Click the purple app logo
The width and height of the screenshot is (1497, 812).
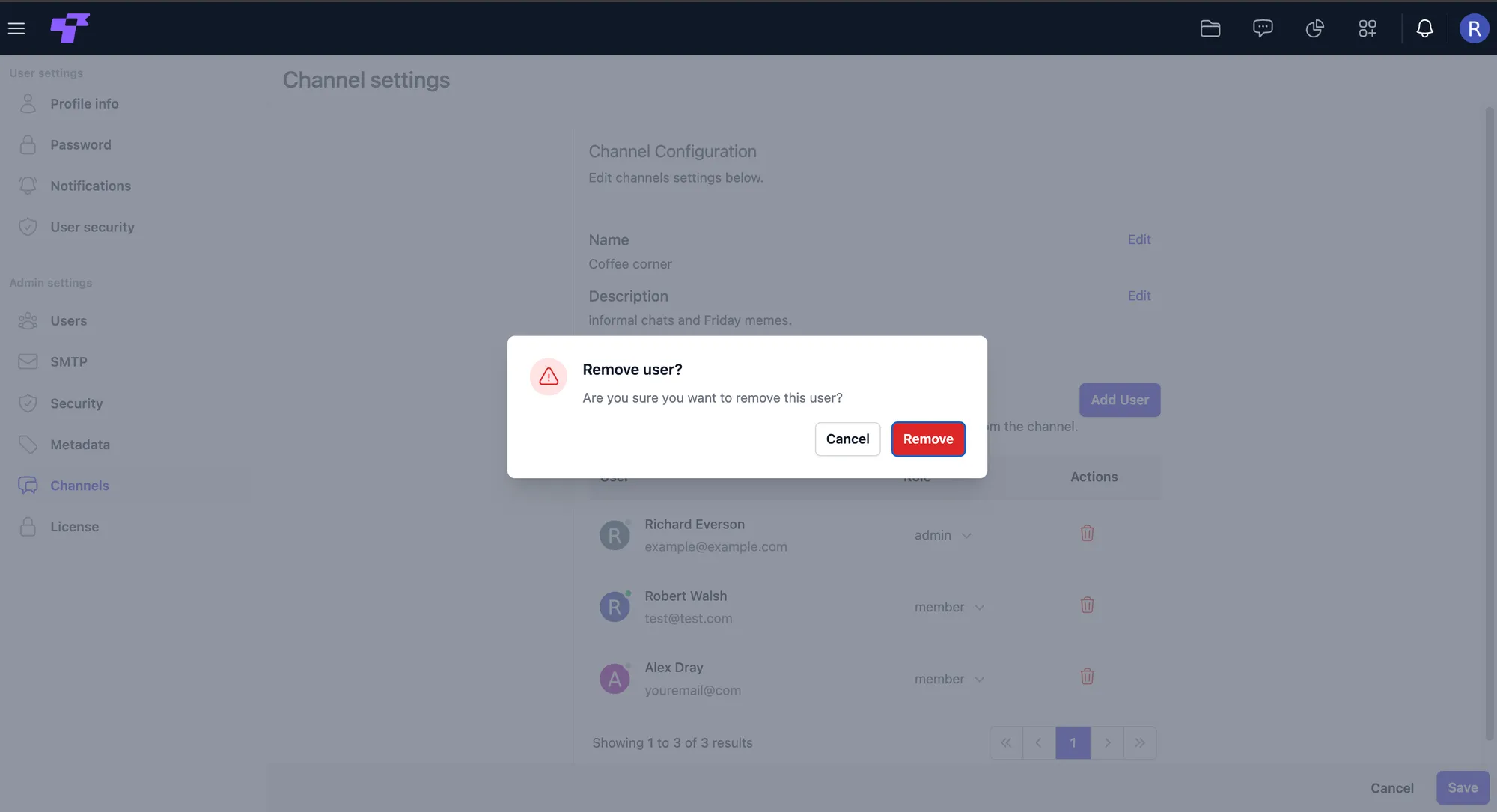(70, 28)
